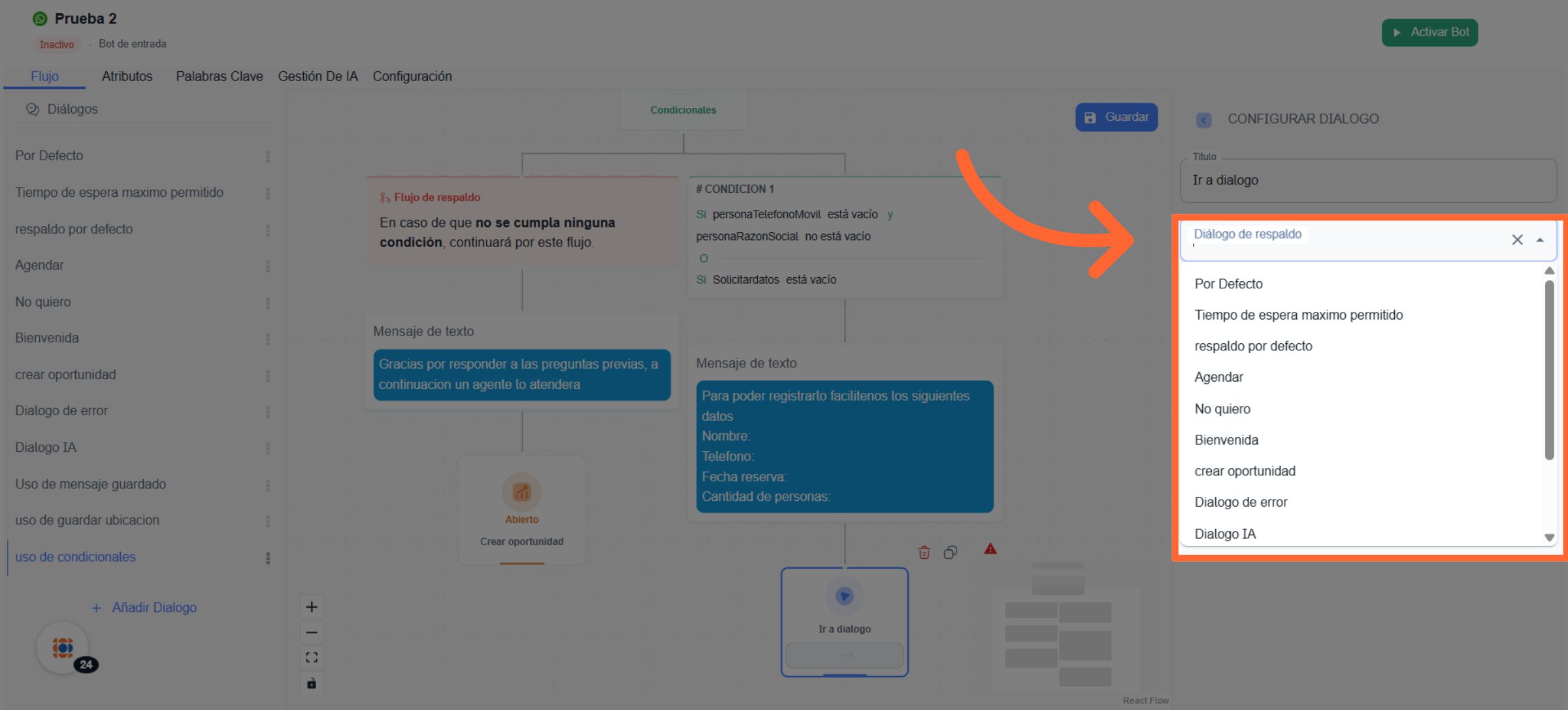The width and height of the screenshot is (1568, 710).
Task: Click the fit view icon
Action: [312, 657]
